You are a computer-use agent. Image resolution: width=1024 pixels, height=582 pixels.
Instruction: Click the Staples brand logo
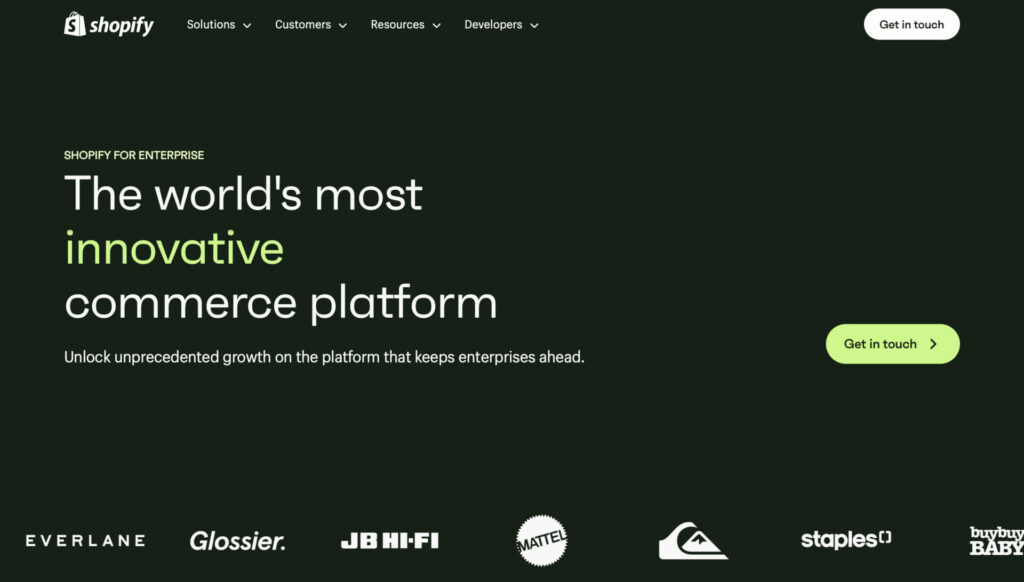tap(846, 540)
